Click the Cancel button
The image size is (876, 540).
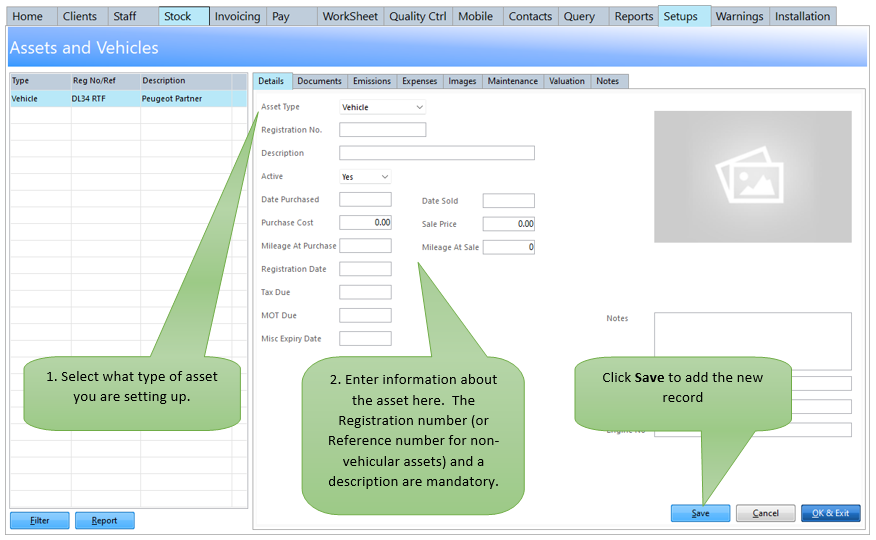[x=765, y=513]
